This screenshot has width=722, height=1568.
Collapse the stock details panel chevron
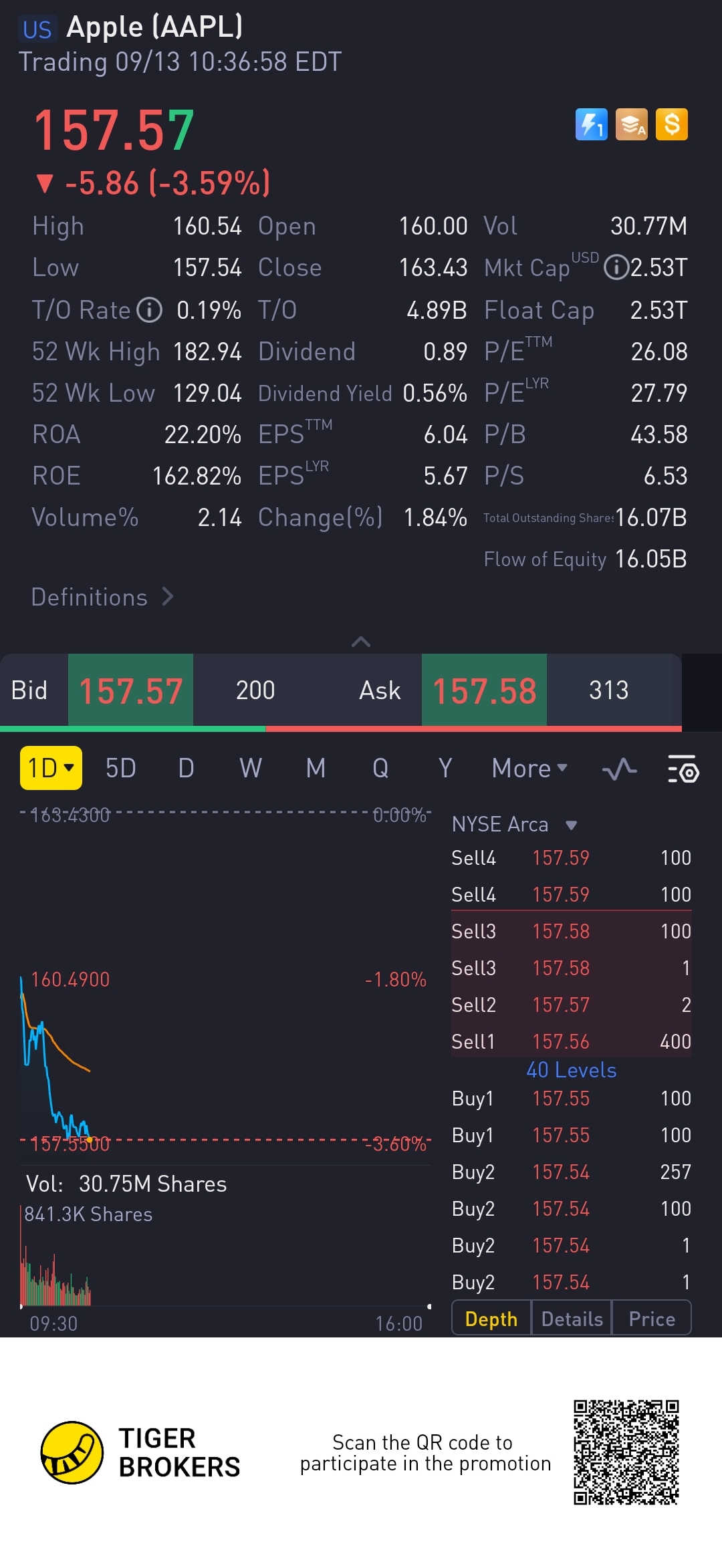click(361, 642)
